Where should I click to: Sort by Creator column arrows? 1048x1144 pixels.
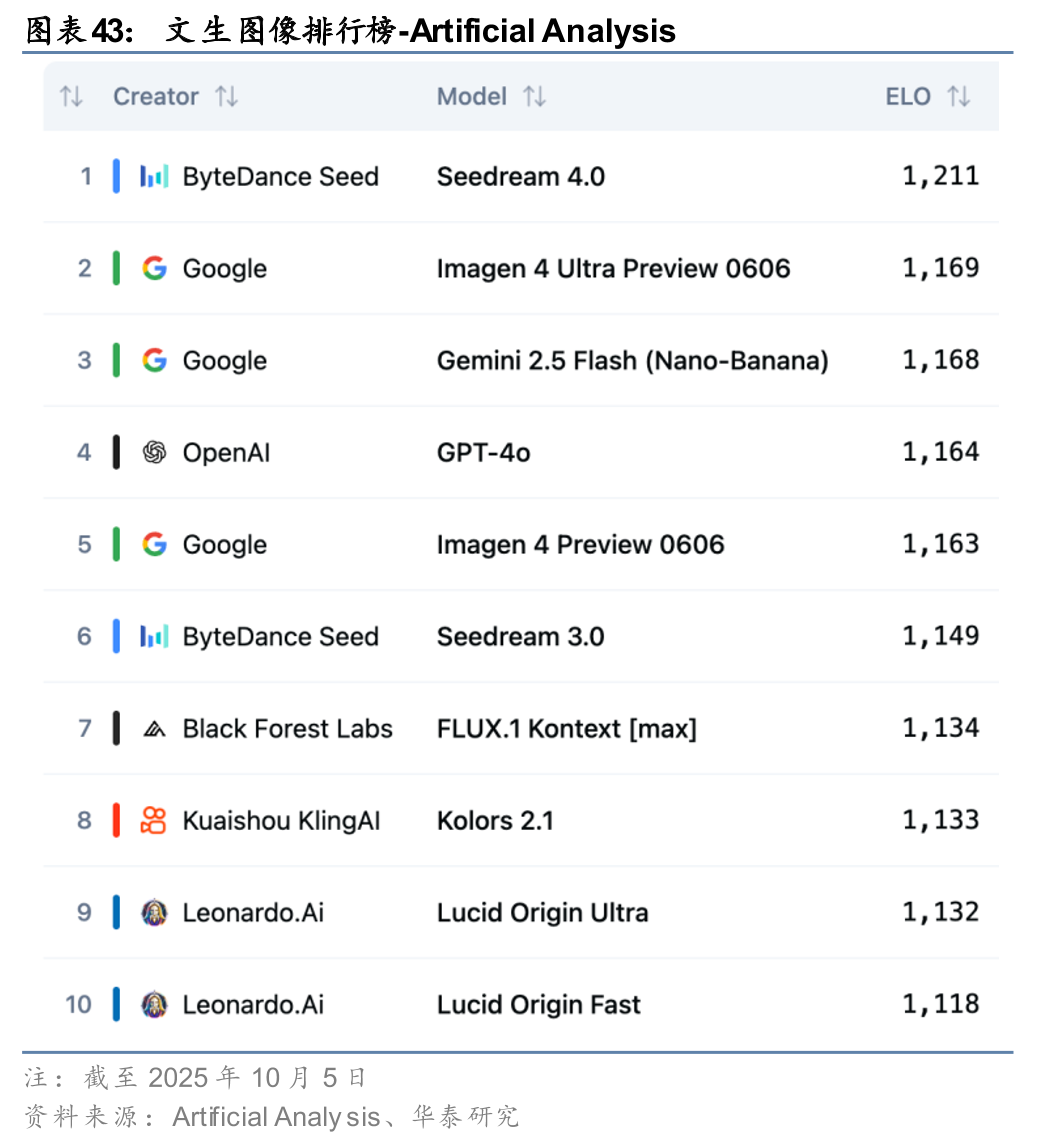click(x=227, y=97)
